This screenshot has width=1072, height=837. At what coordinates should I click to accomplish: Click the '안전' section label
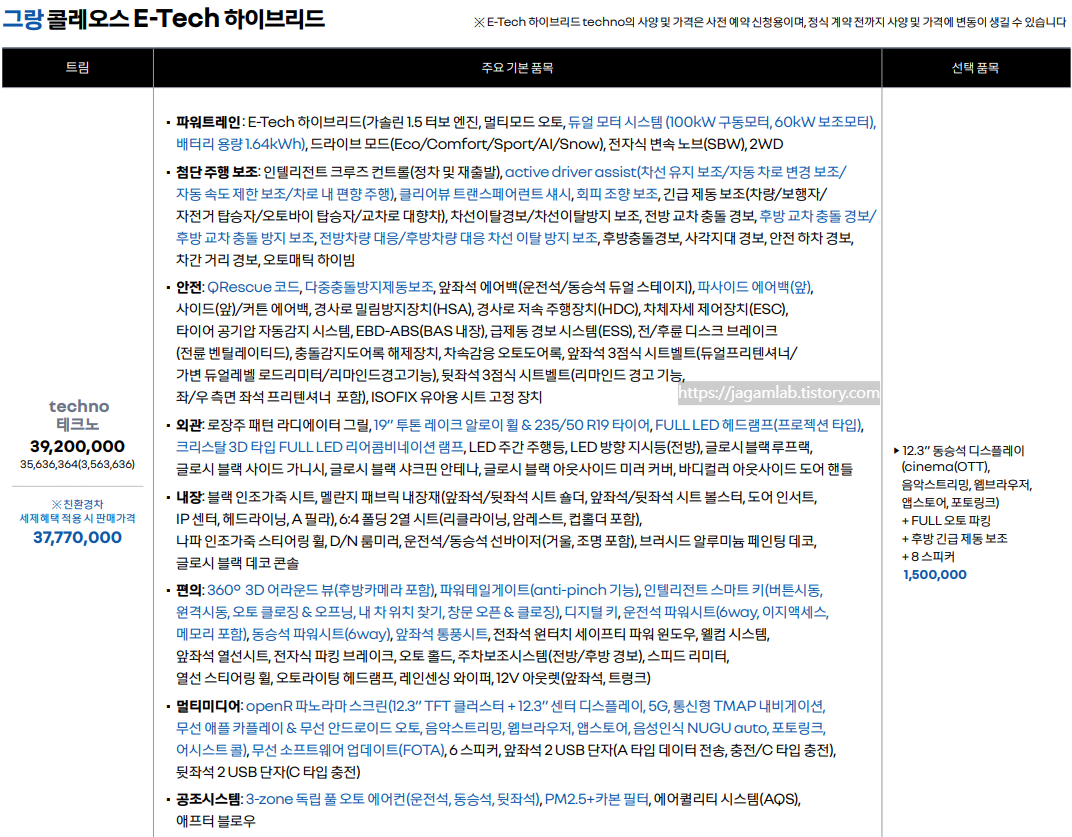point(189,287)
